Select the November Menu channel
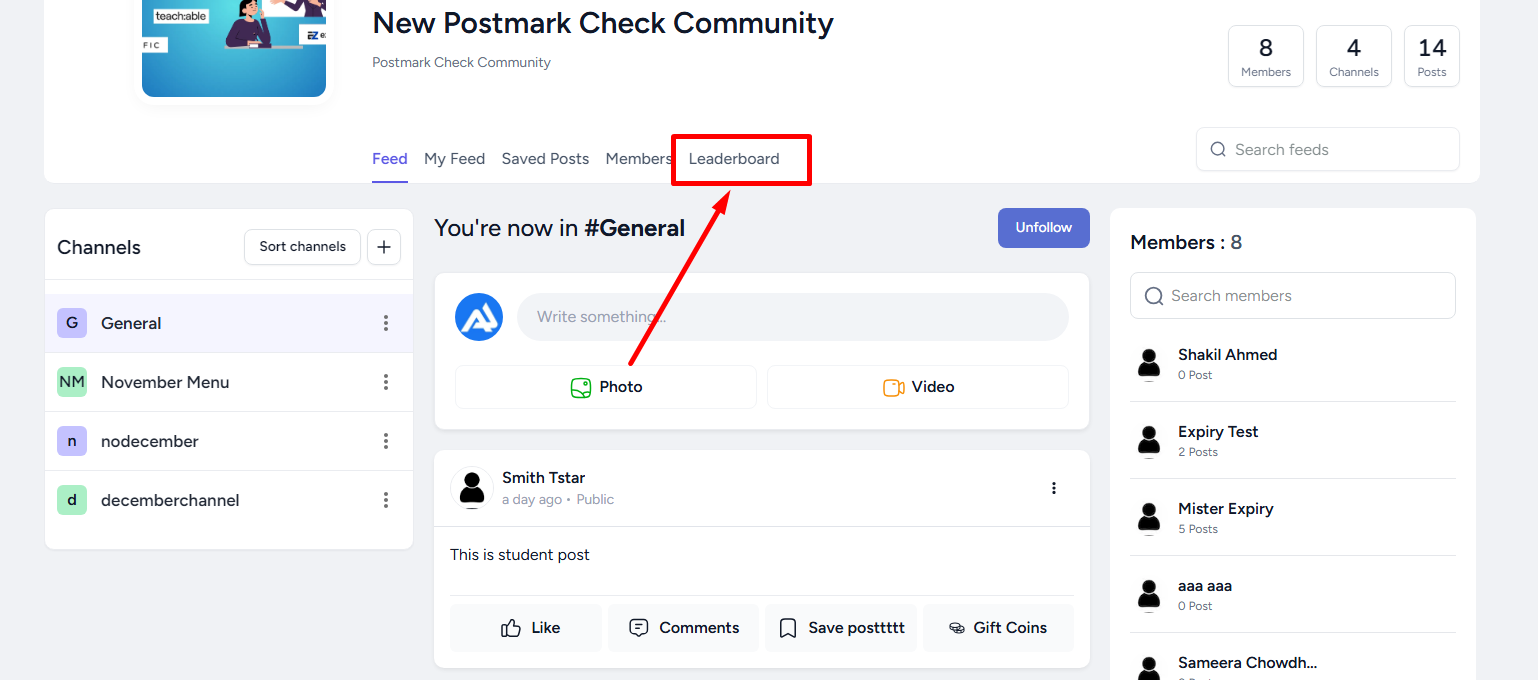Viewport: 1538px width, 680px height. (x=229, y=382)
